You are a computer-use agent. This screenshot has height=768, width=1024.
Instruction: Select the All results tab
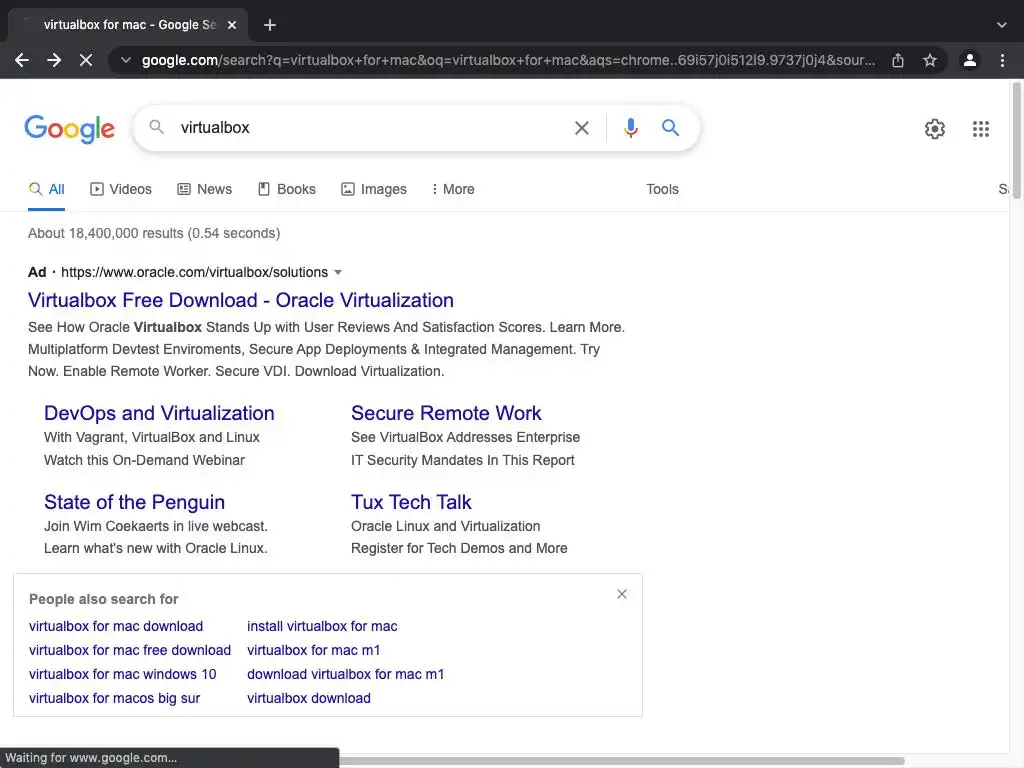click(46, 189)
